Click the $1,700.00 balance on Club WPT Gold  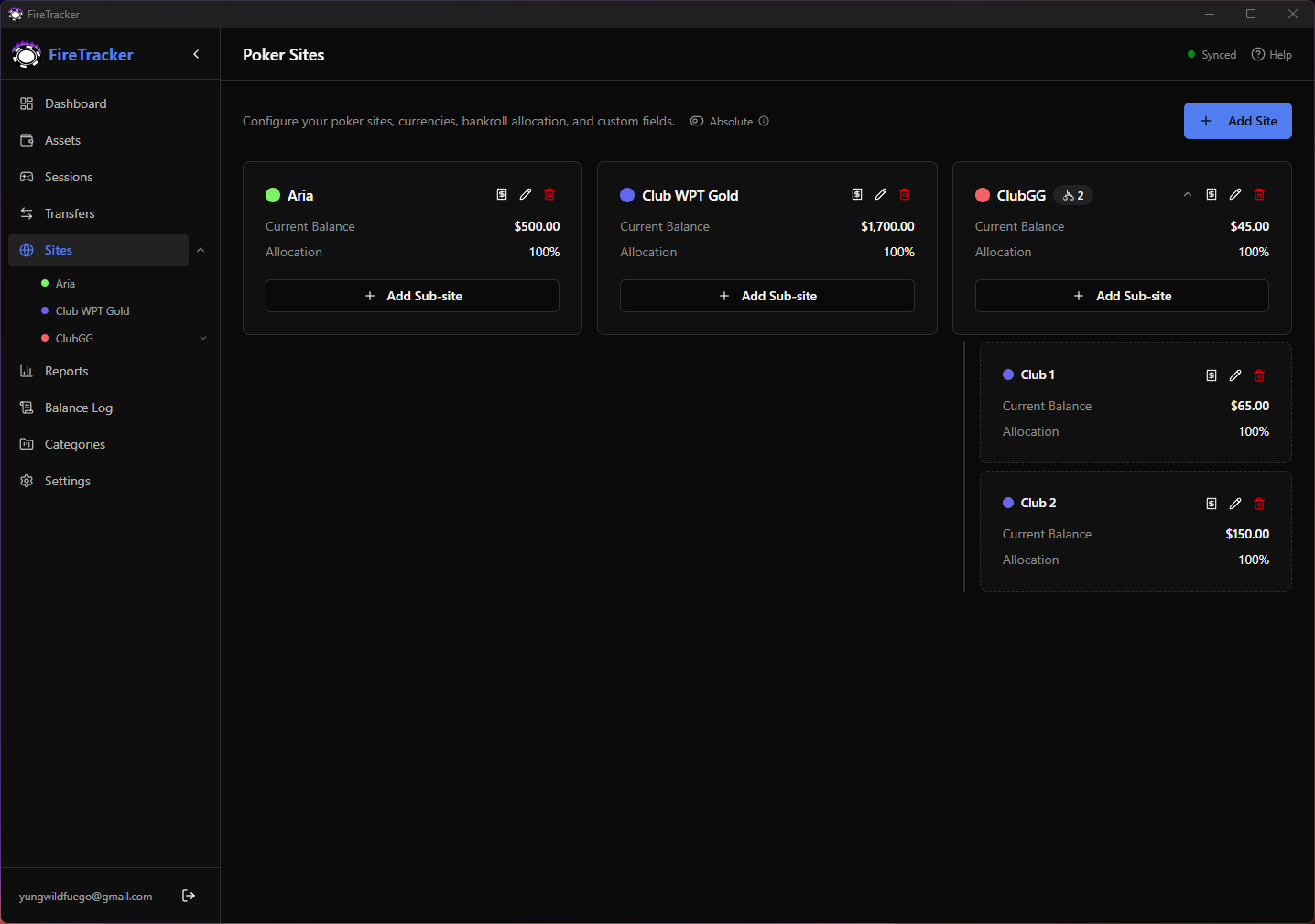click(887, 226)
